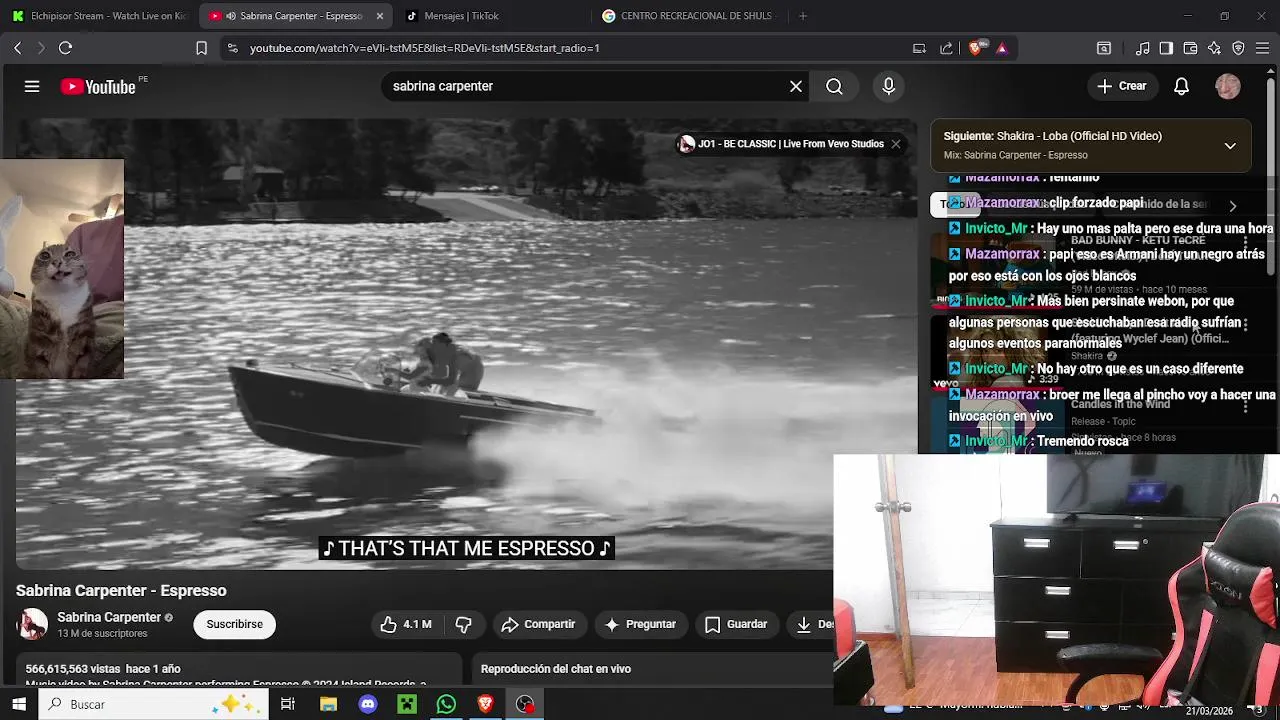
Task: Dismiss the JO1 BE CLASSIC video card
Action: [x=895, y=144]
